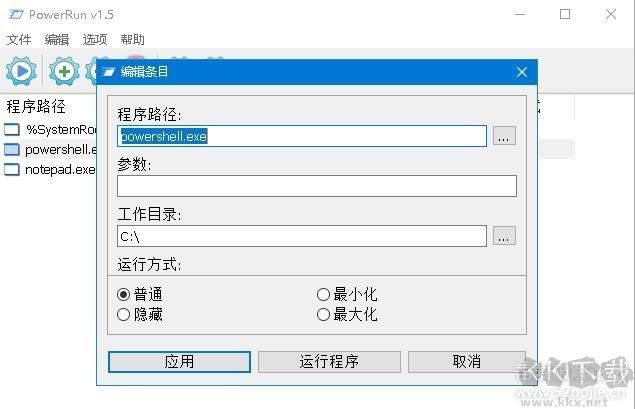This screenshot has width=635, height=409.
Task: Click the 应用 button
Action: pos(179,361)
